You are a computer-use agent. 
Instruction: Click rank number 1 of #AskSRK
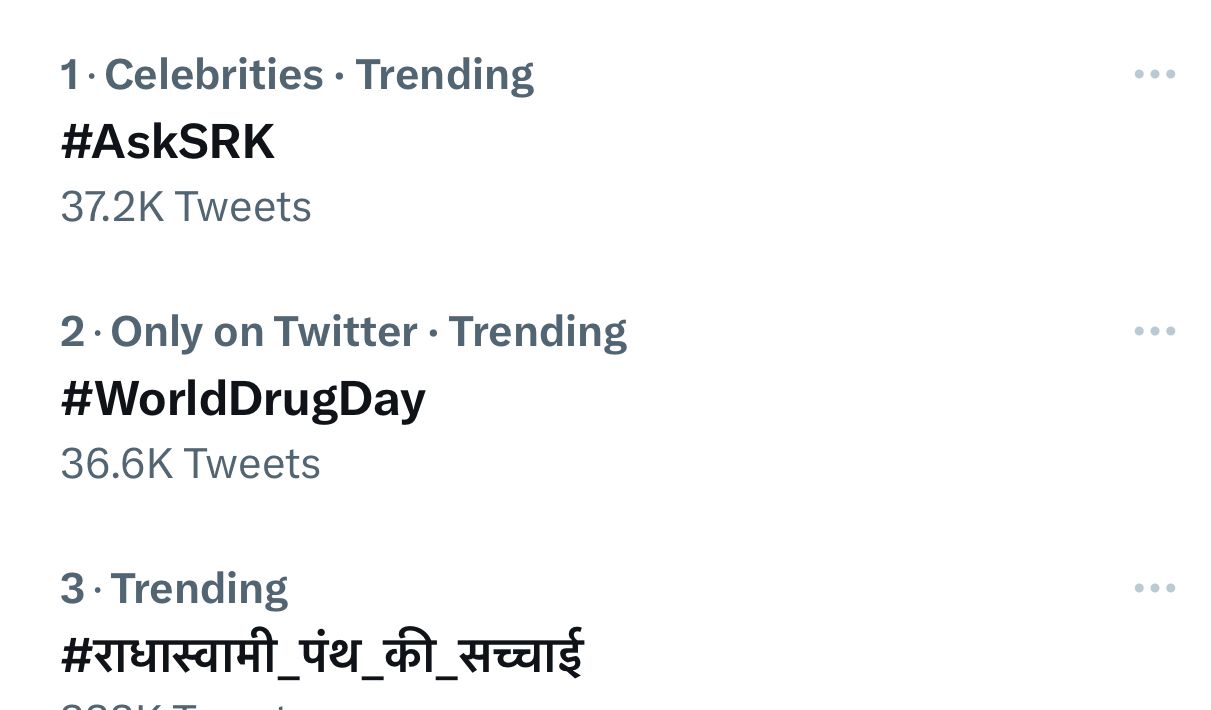coord(69,75)
